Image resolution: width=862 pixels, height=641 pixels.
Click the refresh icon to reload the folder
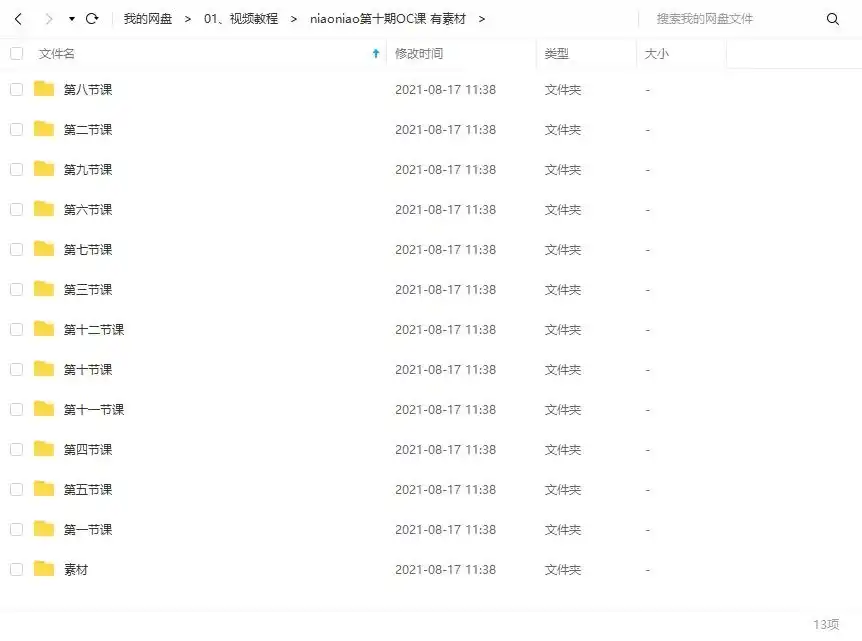(x=91, y=17)
